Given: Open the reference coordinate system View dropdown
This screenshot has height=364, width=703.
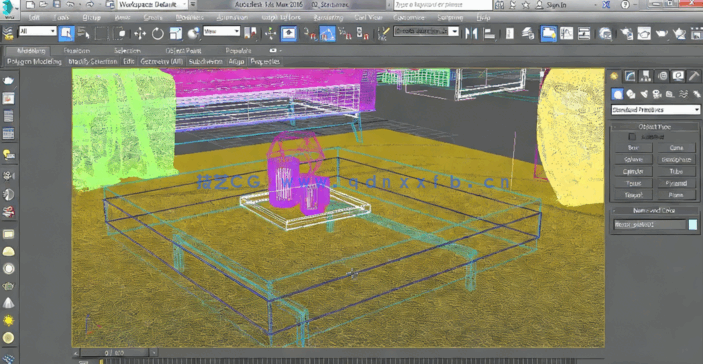Looking at the screenshot, I should [221, 31].
